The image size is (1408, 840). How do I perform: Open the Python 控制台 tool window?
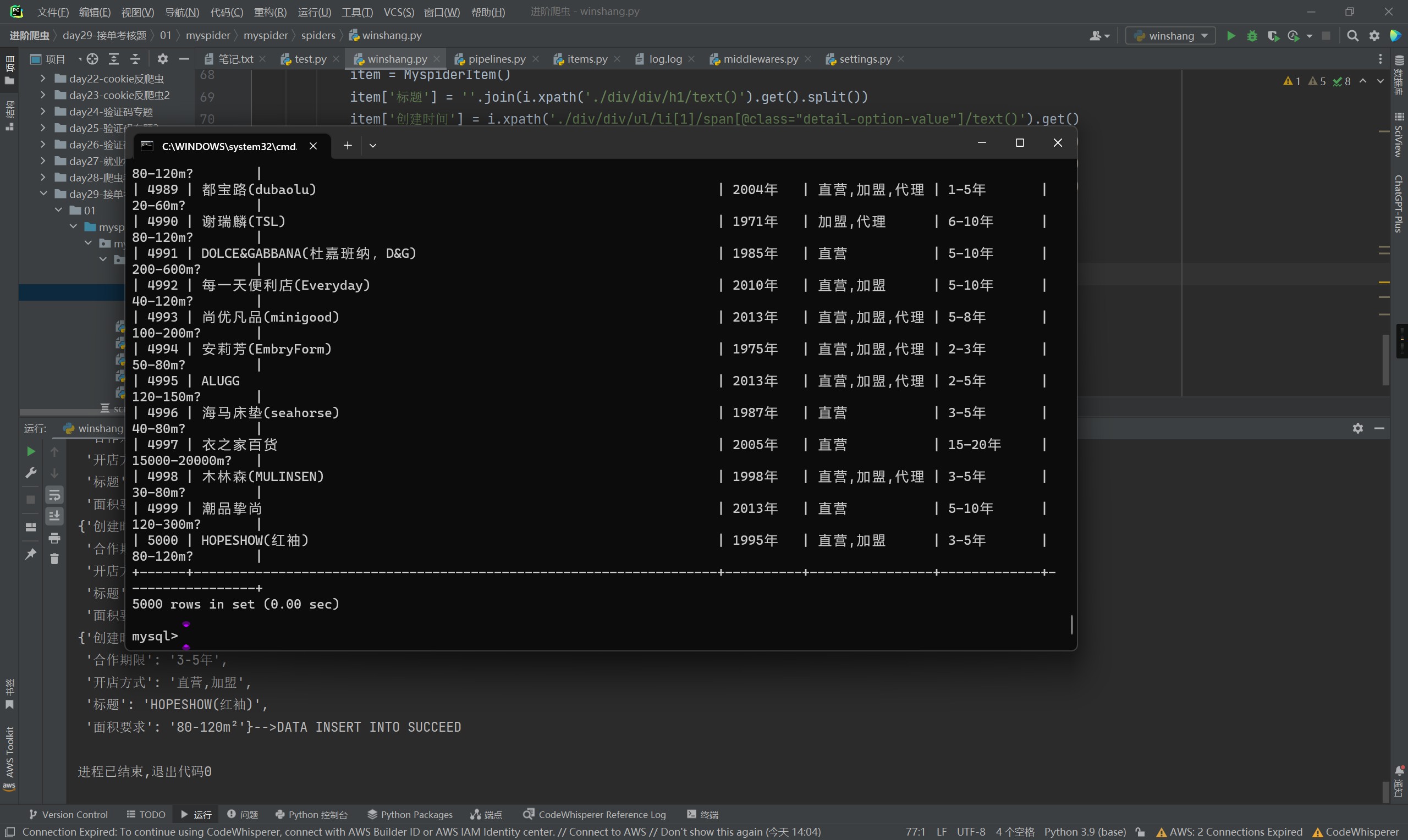311,815
